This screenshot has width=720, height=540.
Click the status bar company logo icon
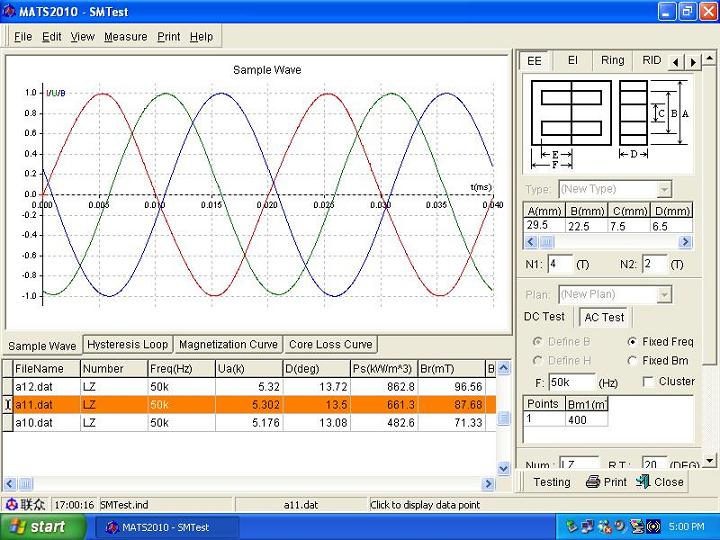tap(11, 505)
